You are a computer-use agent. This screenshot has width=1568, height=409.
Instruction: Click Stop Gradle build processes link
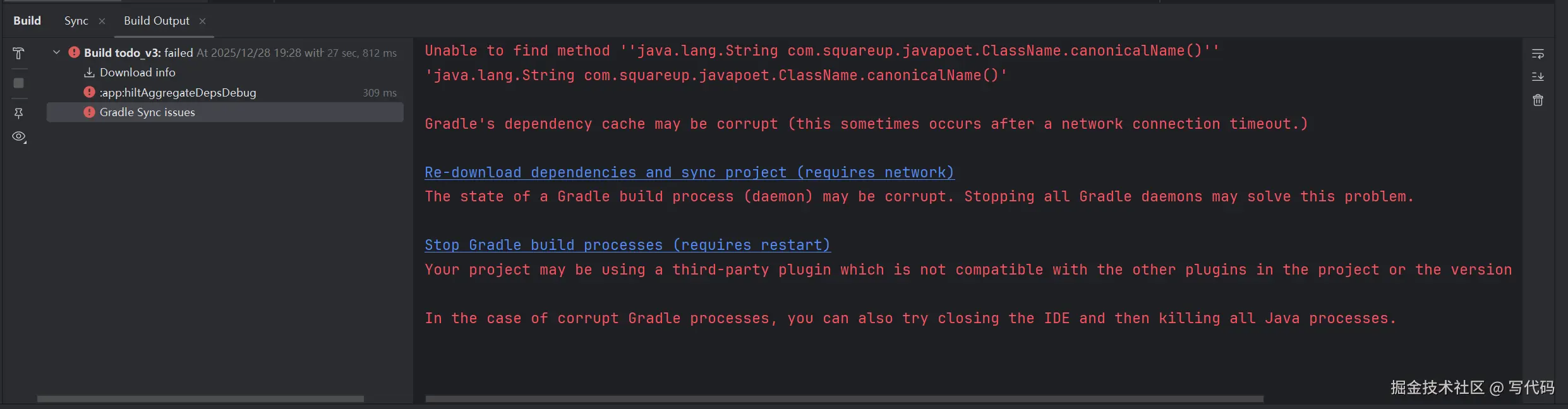627,245
